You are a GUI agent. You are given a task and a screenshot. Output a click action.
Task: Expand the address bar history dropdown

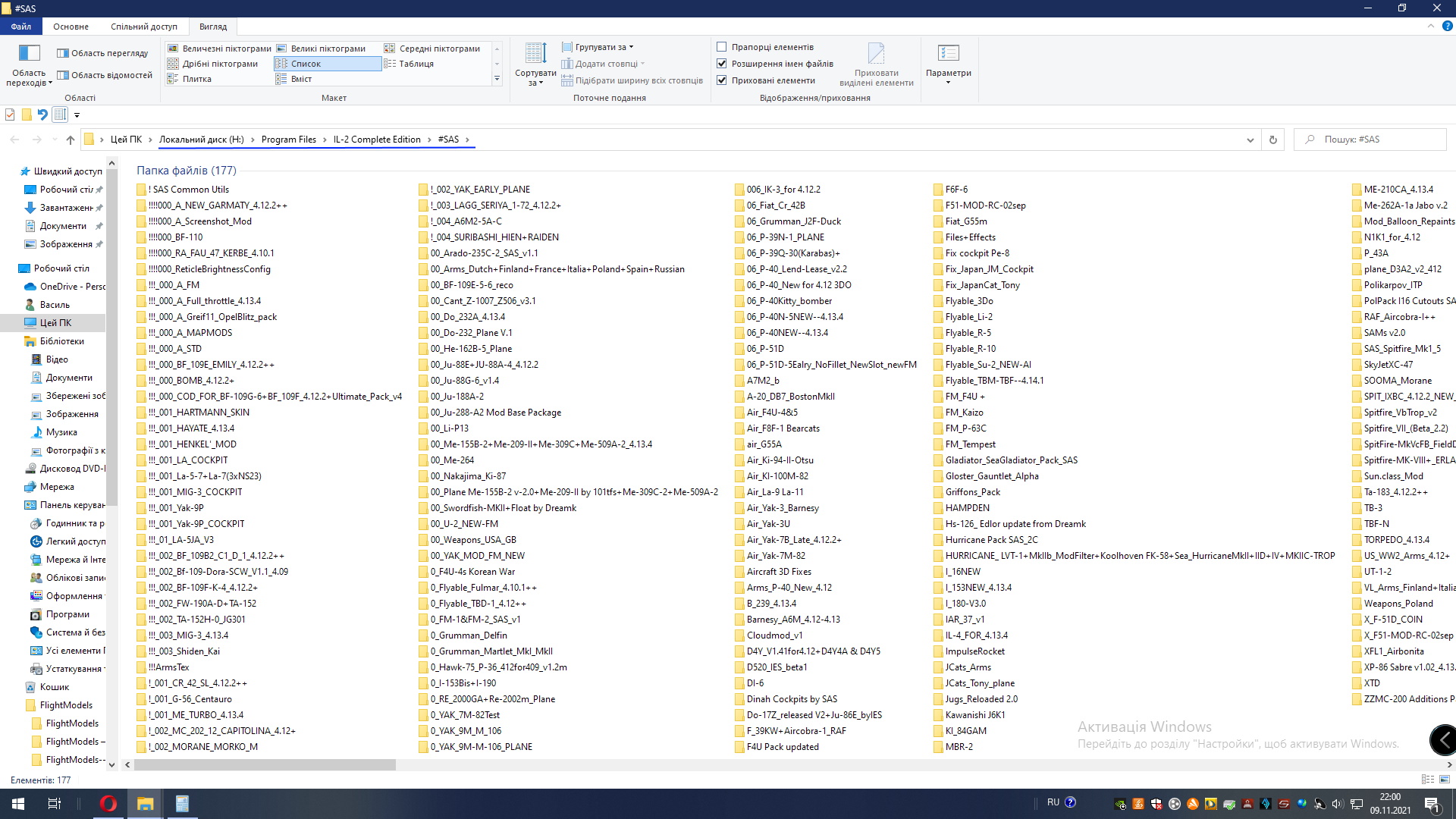click(1250, 140)
